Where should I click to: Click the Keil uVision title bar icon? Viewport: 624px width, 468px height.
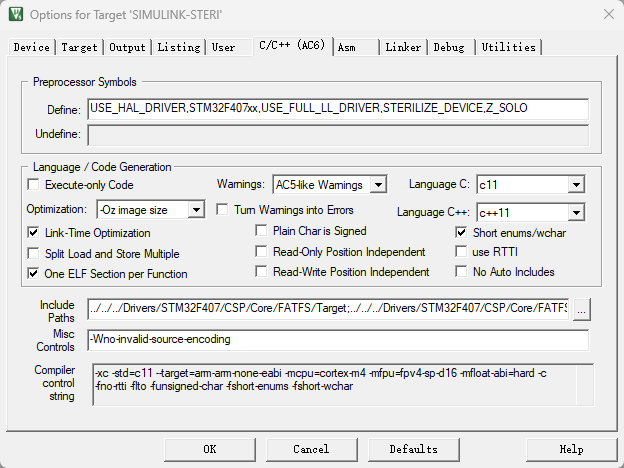pos(16,14)
